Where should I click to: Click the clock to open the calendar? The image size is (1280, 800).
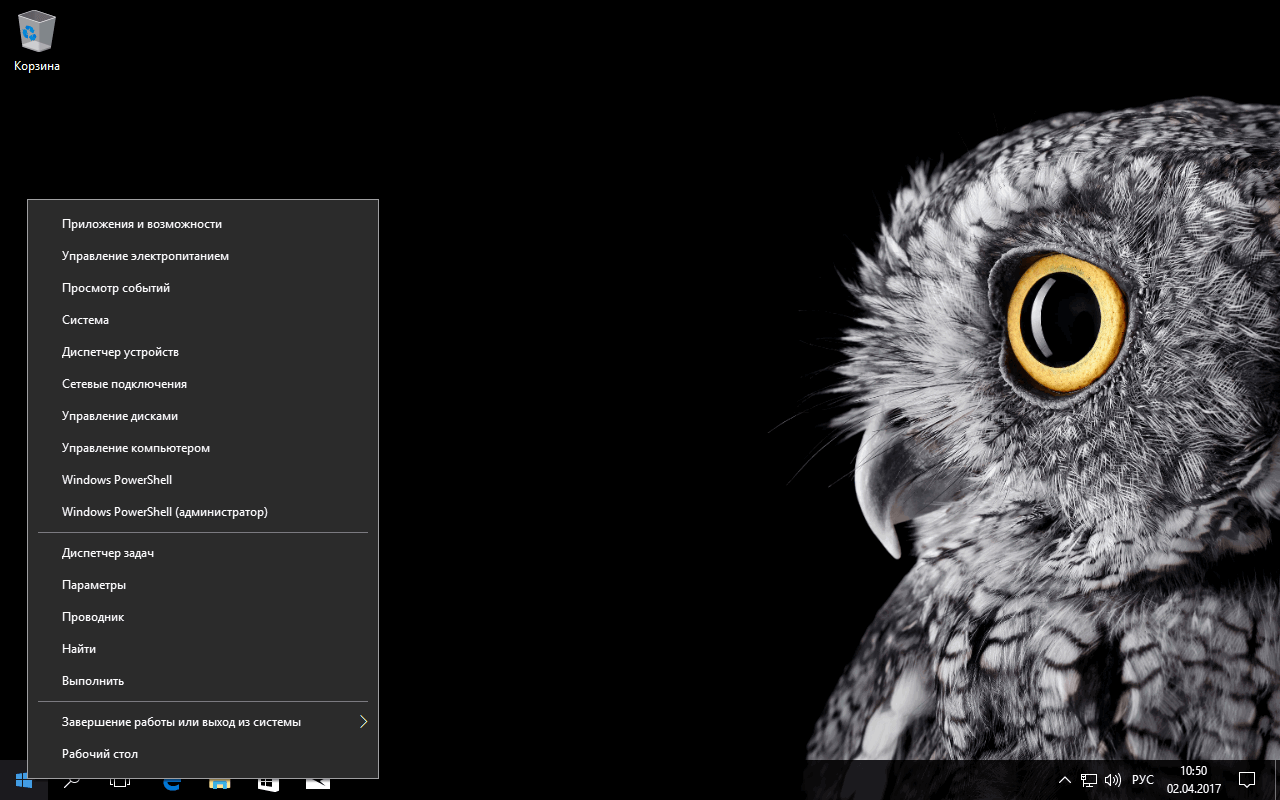click(x=1192, y=780)
